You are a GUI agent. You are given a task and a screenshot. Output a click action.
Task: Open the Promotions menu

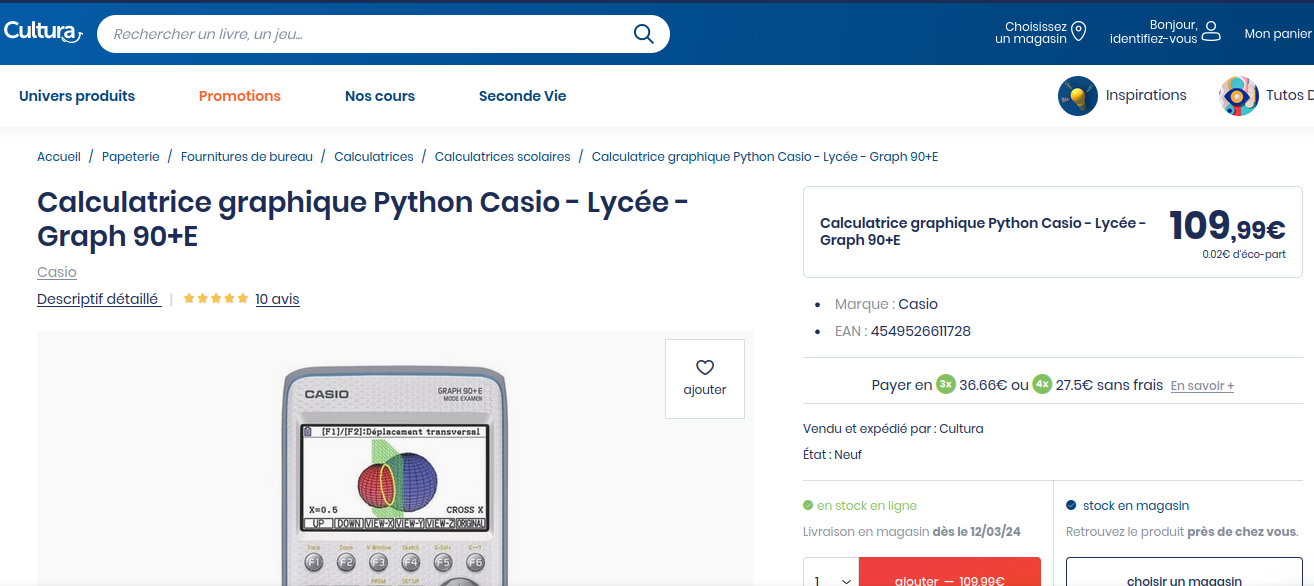(240, 96)
